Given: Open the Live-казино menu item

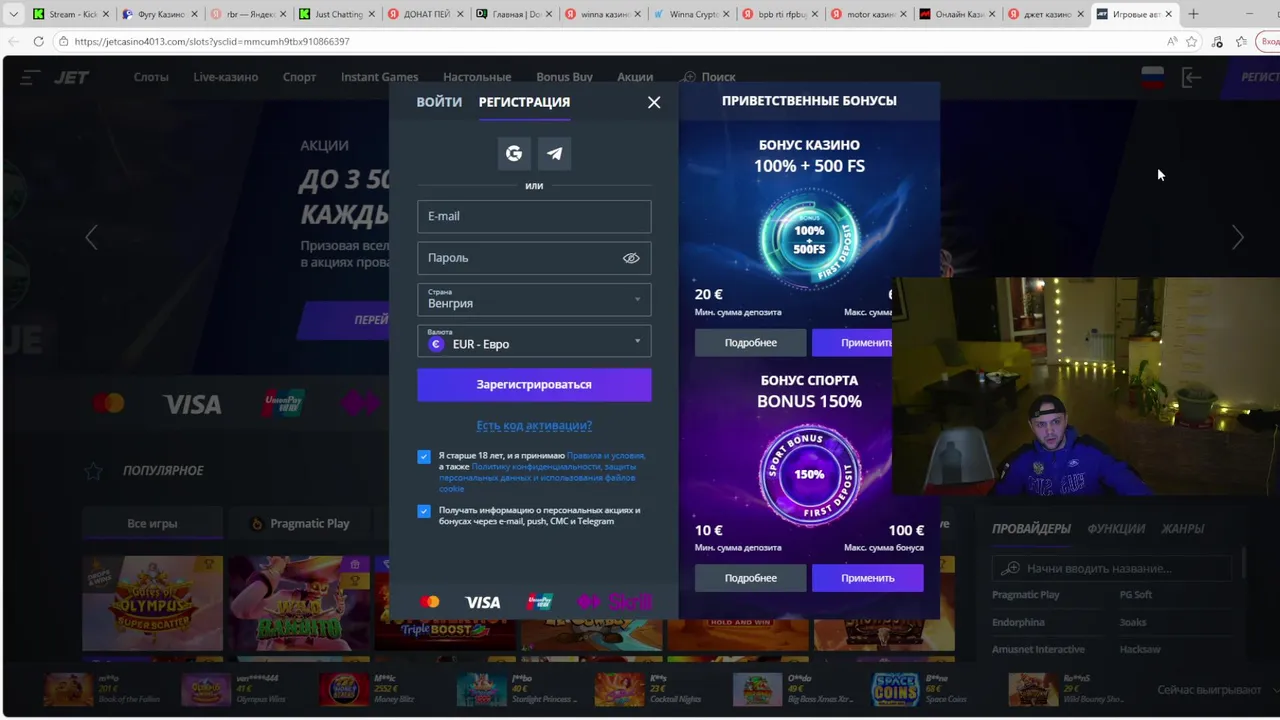Looking at the screenshot, I should click(x=226, y=77).
